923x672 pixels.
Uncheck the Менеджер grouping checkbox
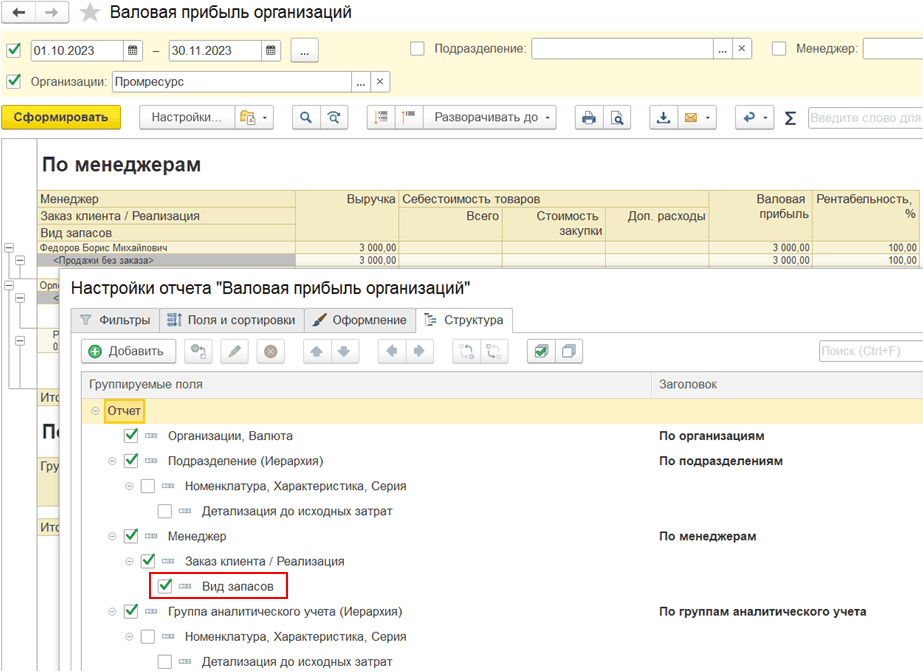click(x=131, y=536)
